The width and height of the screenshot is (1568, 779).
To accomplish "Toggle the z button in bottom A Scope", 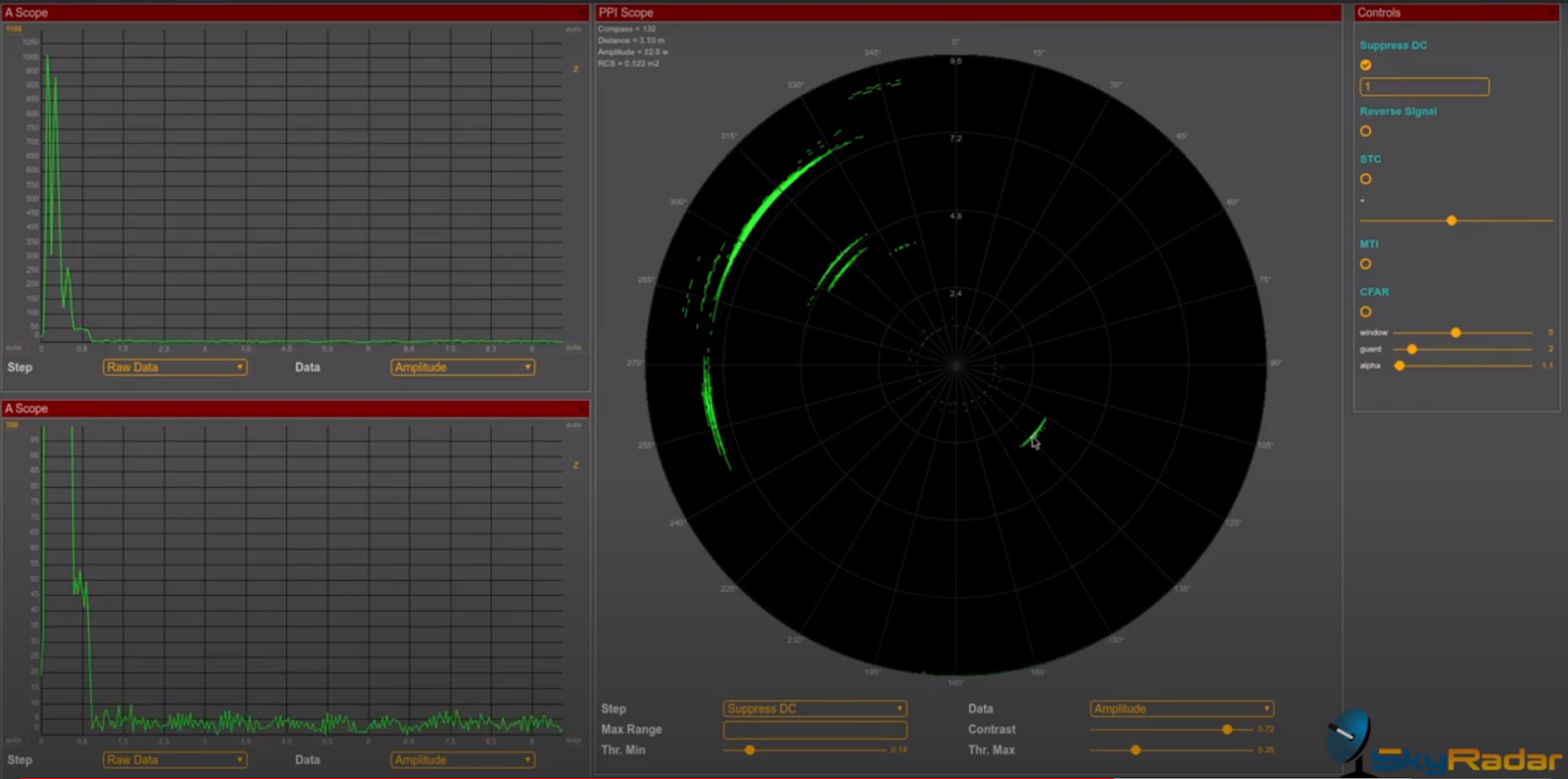I will pyautogui.click(x=575, y=465).
